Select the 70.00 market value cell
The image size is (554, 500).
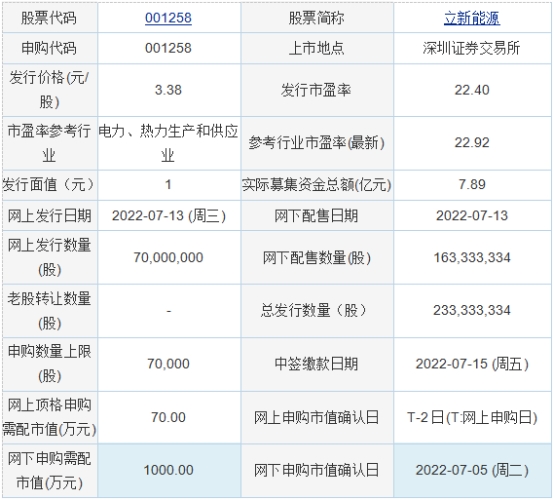point(168,417)
